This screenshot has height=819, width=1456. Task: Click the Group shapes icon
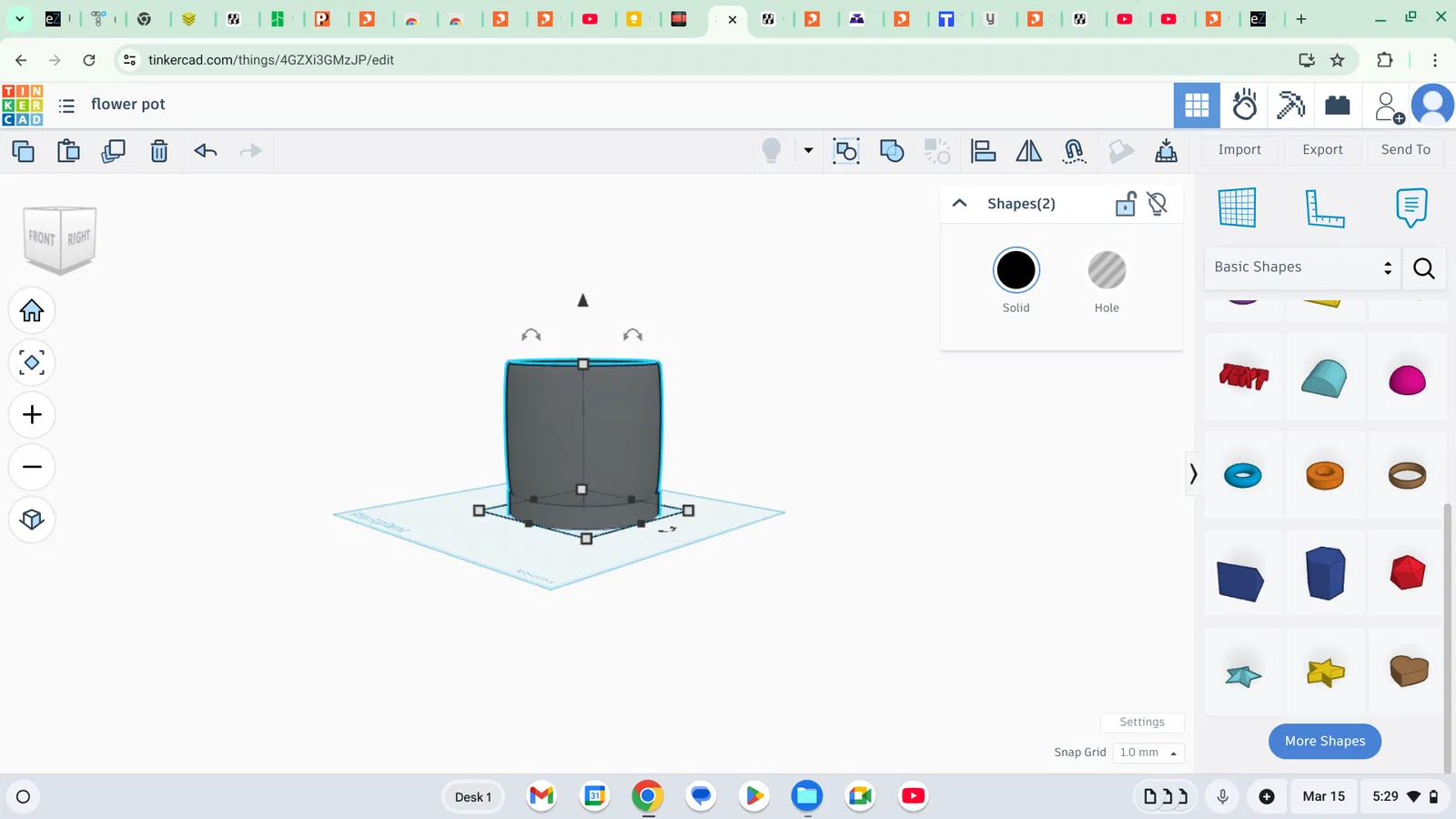(x=892, y=151)
